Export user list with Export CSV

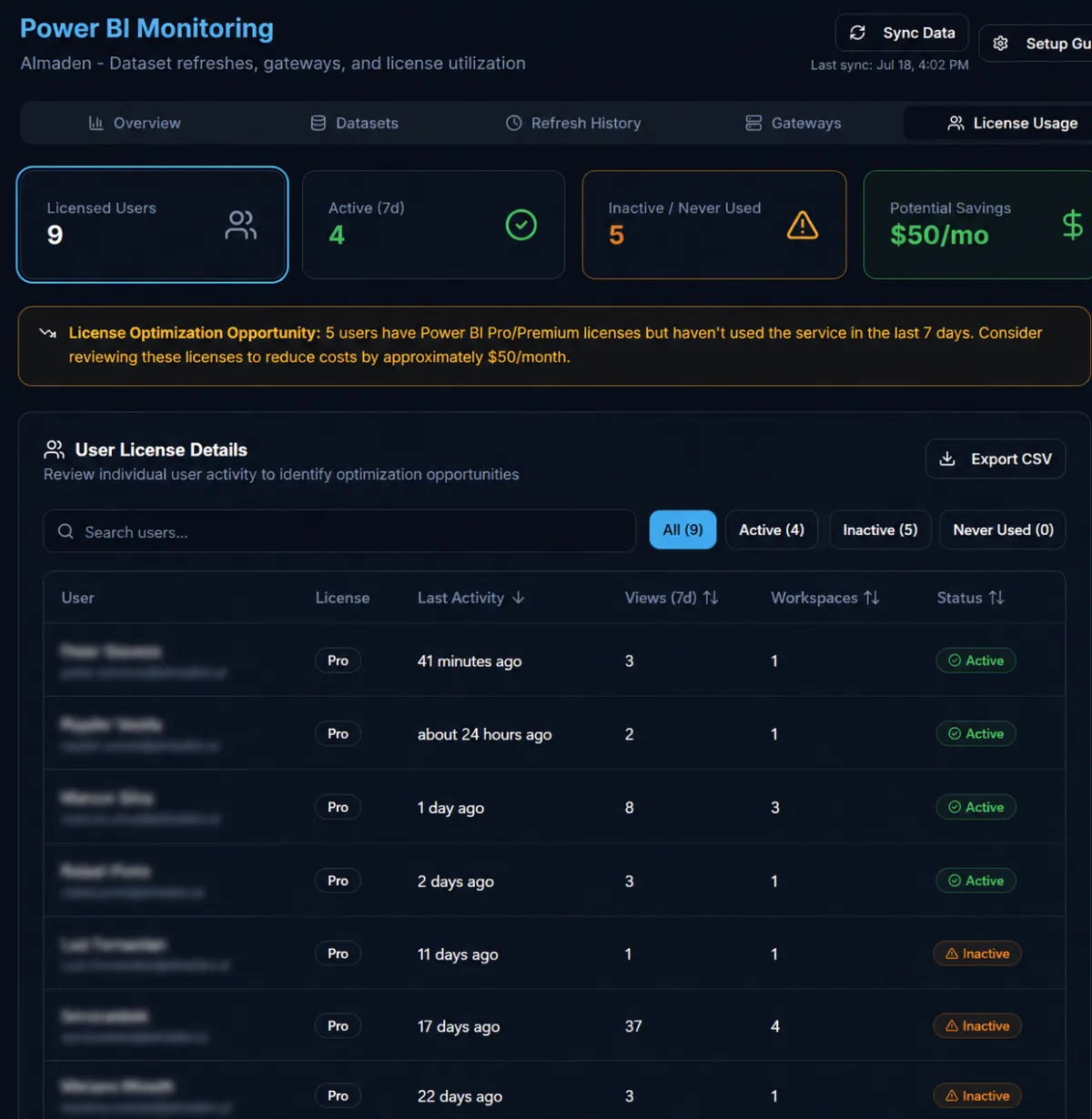click(x=996, y=459)
